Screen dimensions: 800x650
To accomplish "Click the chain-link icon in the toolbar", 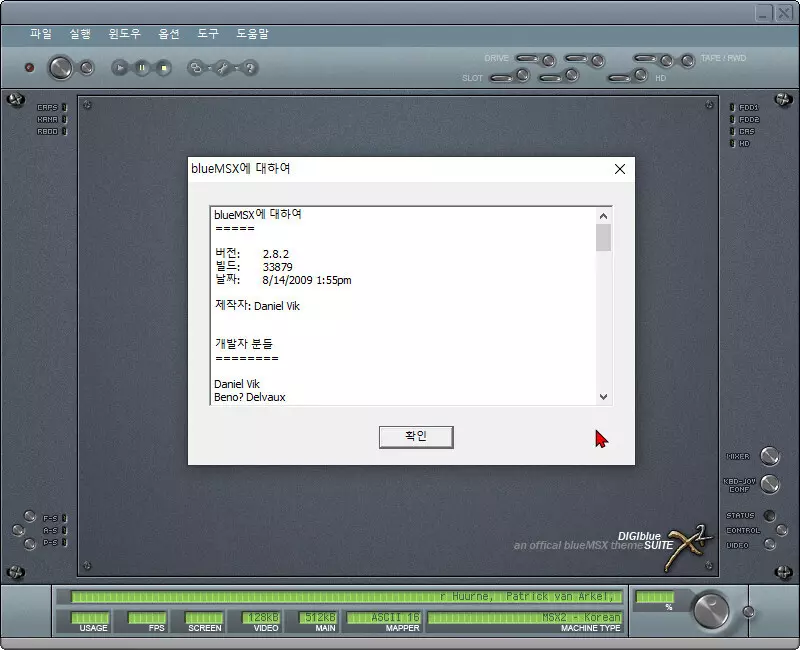I will pyautogui.click(x=195, y=67).
